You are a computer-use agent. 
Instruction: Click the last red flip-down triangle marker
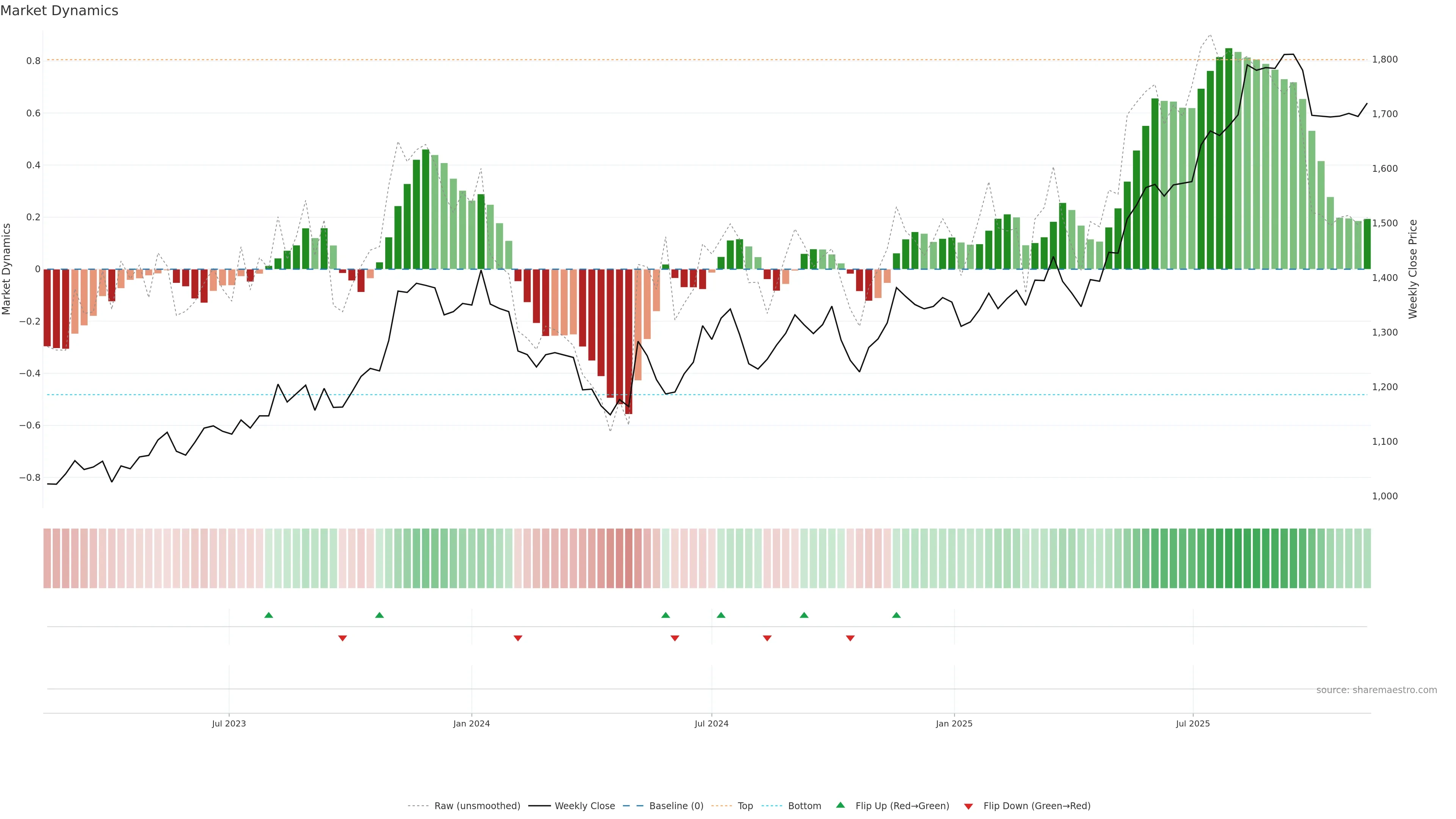tap(850, 638)
